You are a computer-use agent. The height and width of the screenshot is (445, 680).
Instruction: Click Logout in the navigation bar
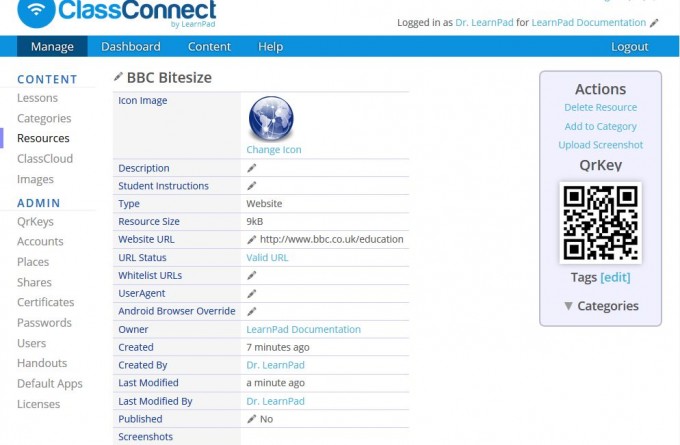coord(629,46)
